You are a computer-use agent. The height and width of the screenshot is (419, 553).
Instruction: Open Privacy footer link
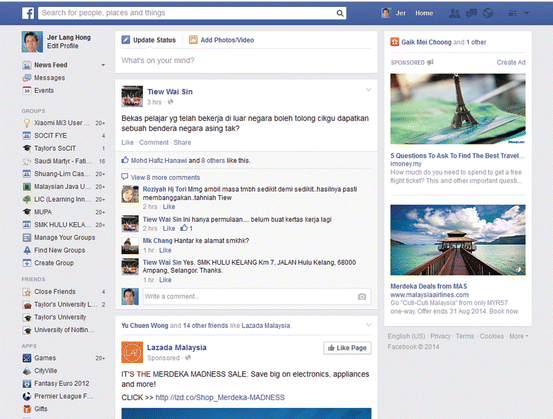[440, 336]
